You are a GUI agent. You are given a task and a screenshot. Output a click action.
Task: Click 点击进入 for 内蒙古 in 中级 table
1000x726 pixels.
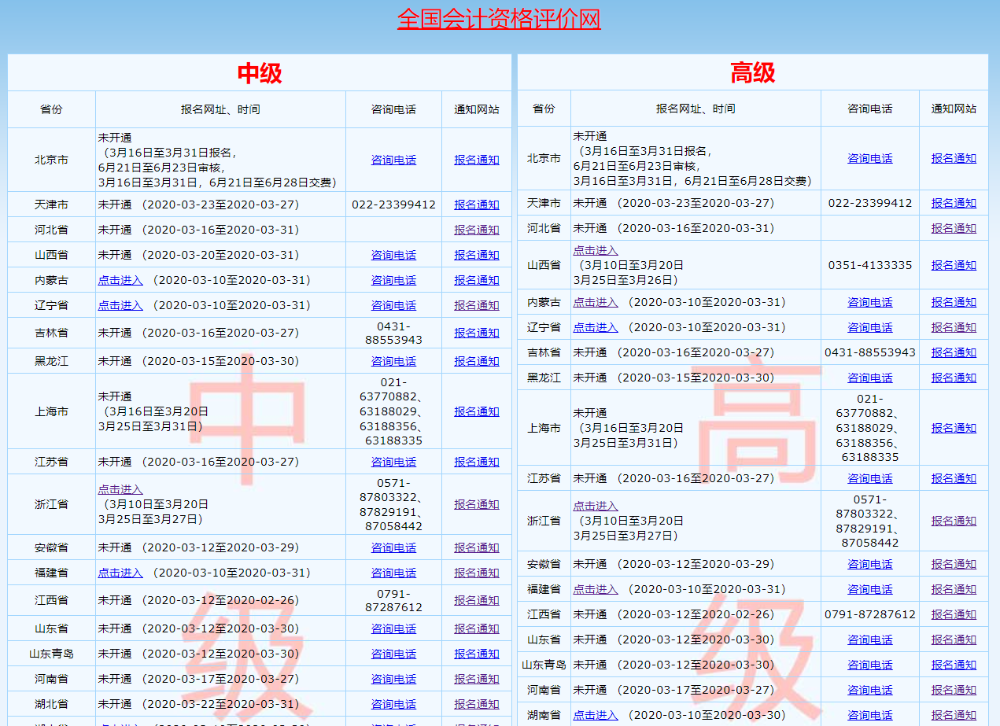click(120, 280)
